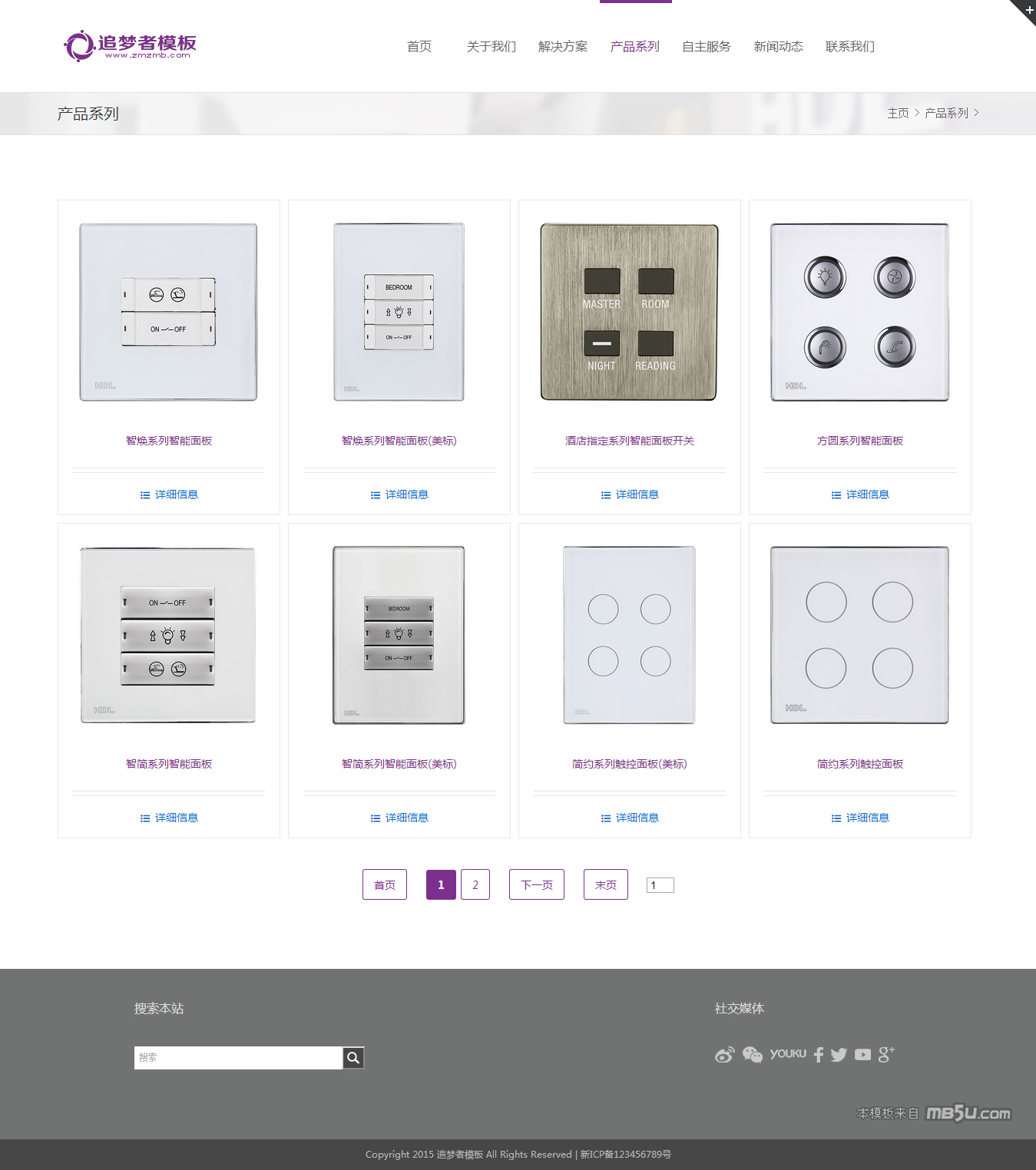This screenshot has height=1170, width=1036.
Task: Click the Twitter bird icon
Action: pyautogui.click(x=839, y=1055)
